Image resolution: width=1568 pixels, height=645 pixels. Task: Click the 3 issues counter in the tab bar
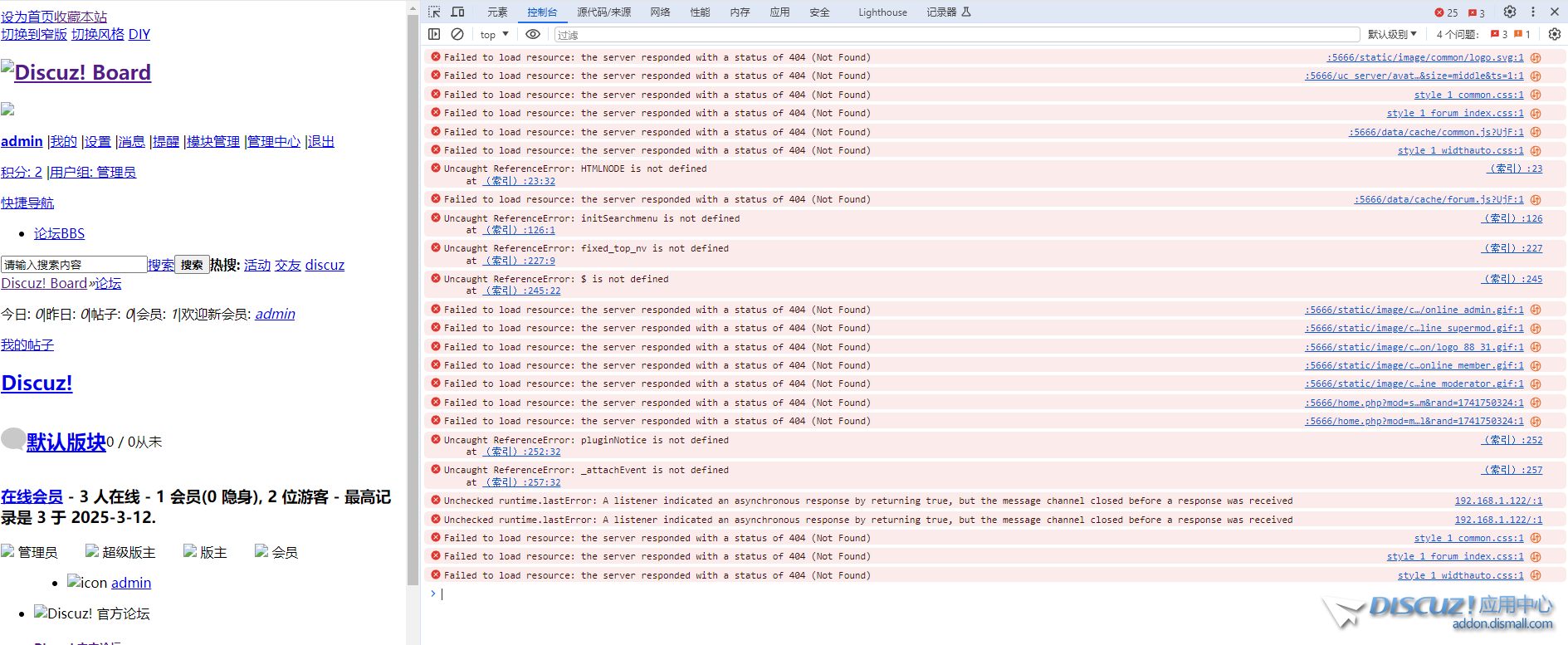tap(1476, 12)
